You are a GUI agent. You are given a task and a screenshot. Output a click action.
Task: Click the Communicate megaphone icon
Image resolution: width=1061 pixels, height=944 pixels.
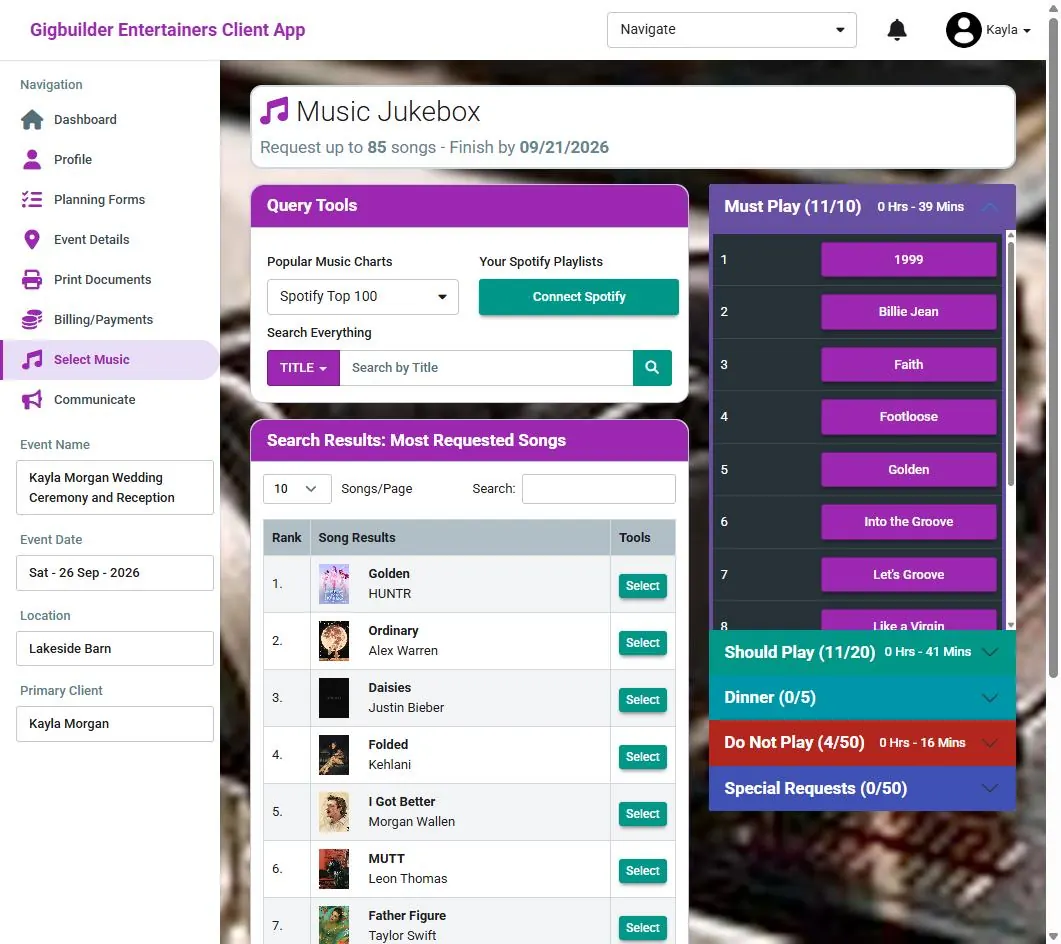tap(32, 399)
